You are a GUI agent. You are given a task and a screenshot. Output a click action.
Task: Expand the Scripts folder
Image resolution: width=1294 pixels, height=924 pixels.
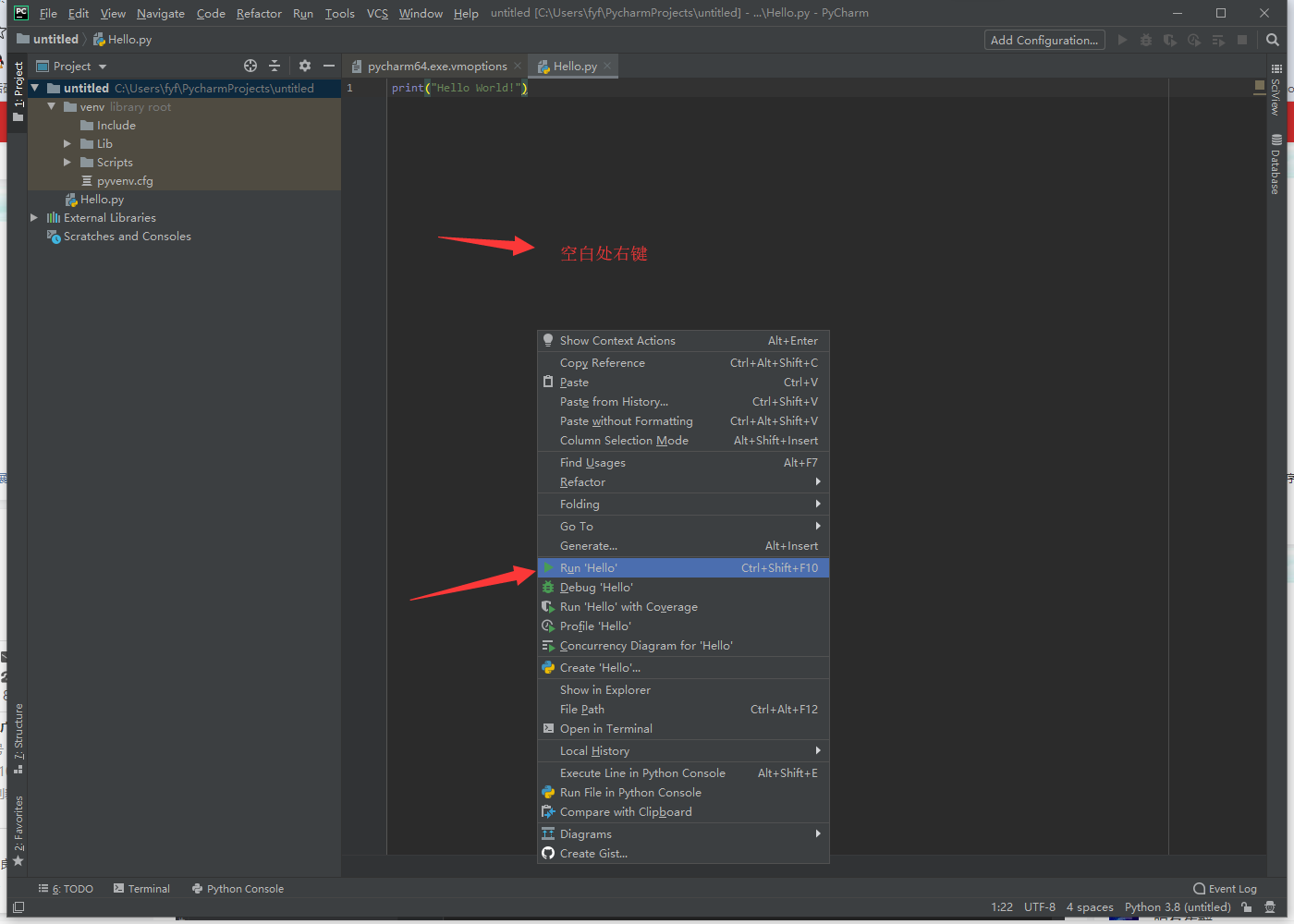coord(67,162)
